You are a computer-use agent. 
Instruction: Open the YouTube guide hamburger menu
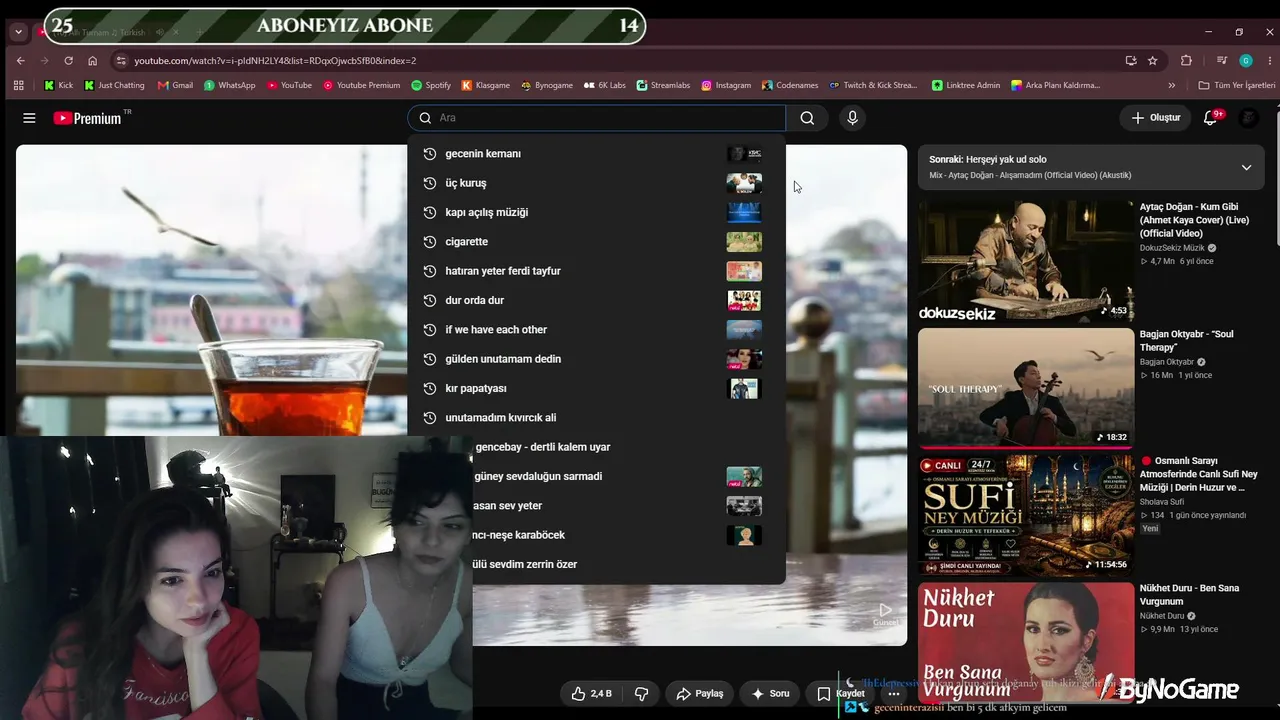pyautogui.click(x=29, y=118)
